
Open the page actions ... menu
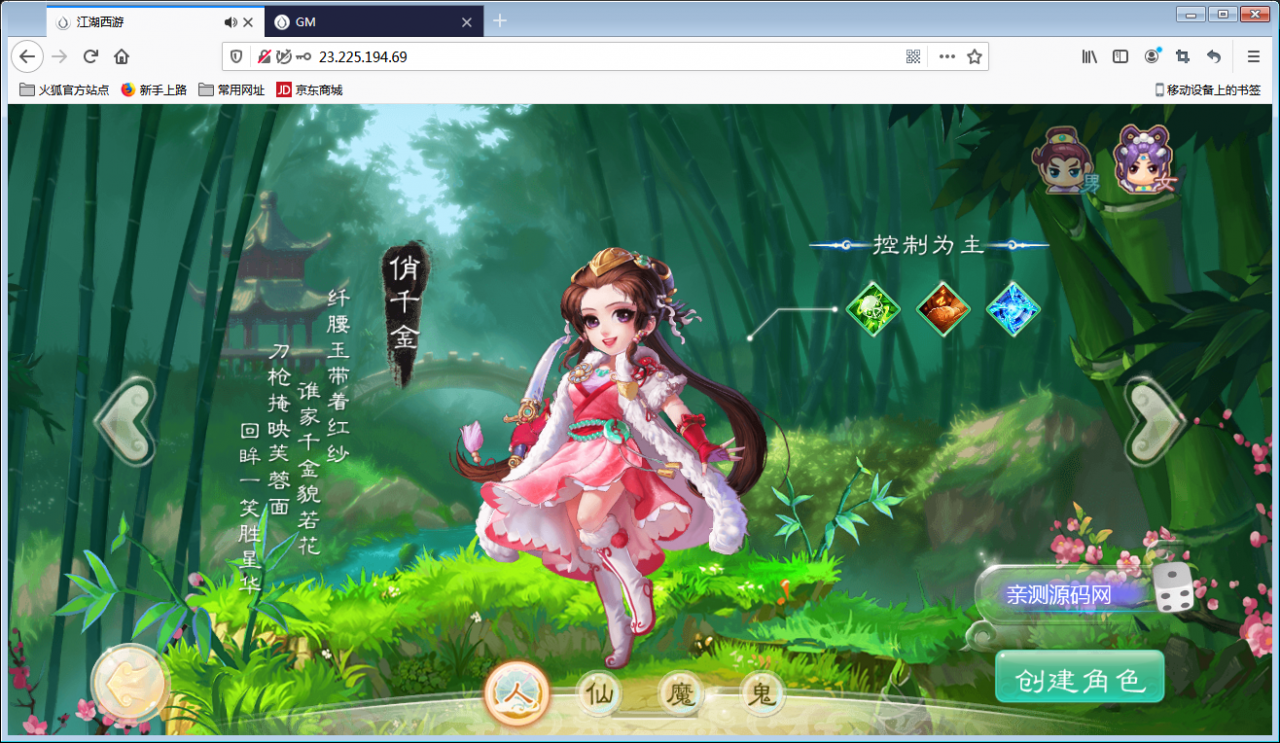click(x=946, y=57)
